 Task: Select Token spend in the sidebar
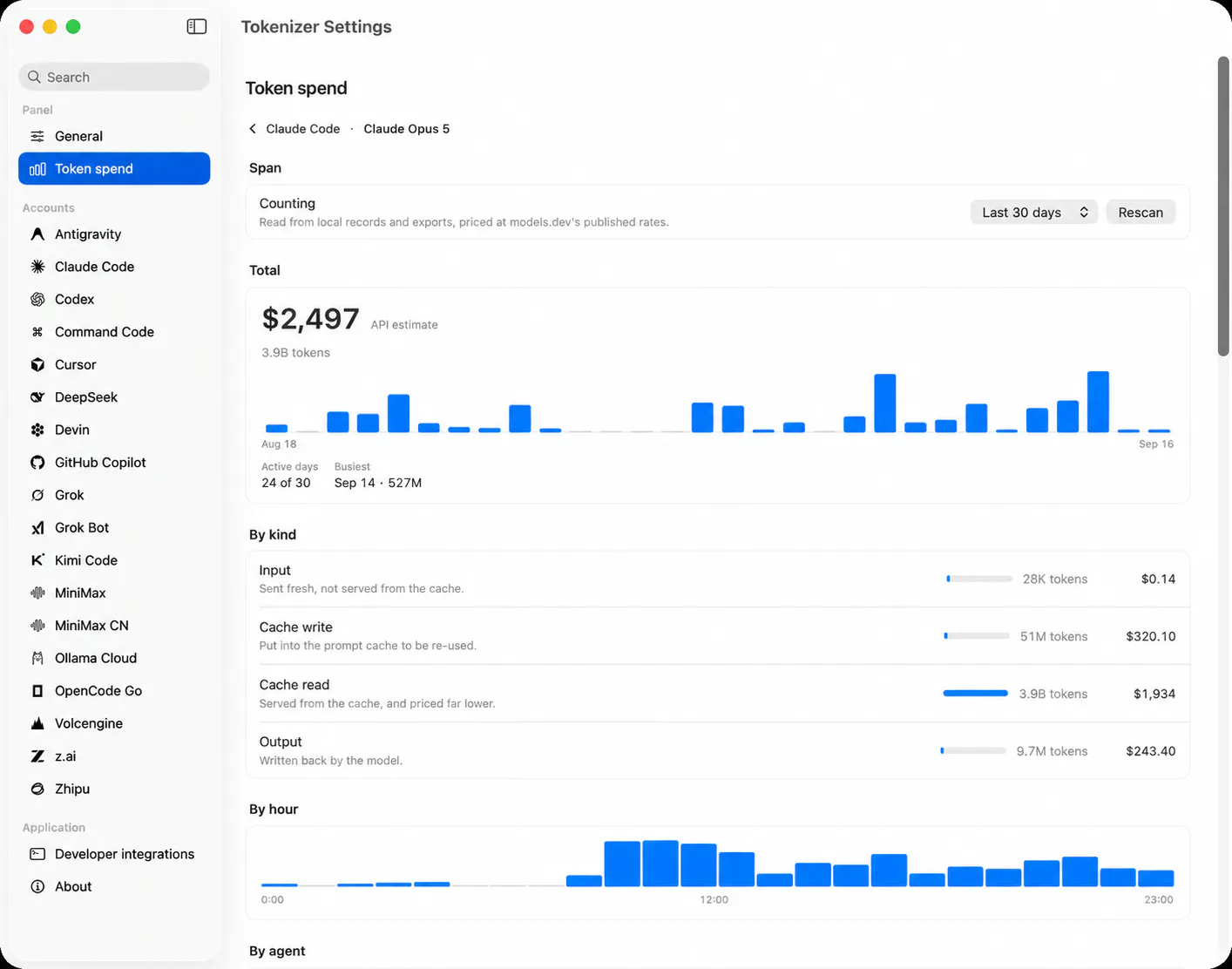(x=114, y=169)
